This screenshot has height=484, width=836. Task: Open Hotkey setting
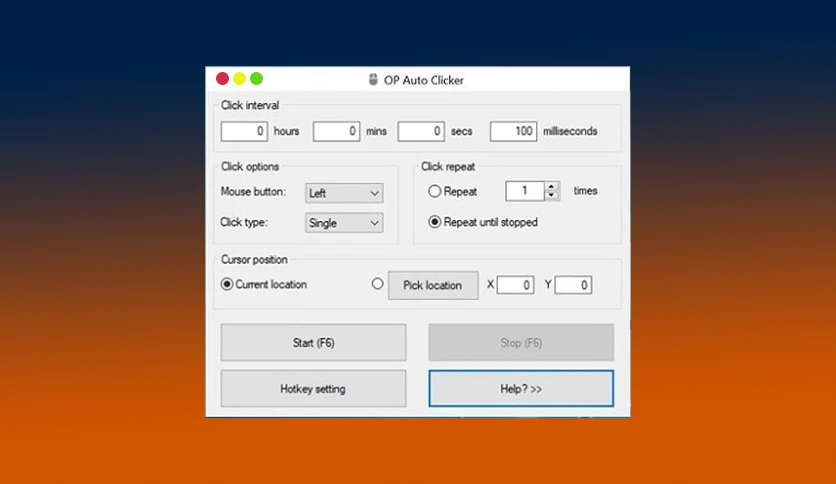click(x=314, y=389)
